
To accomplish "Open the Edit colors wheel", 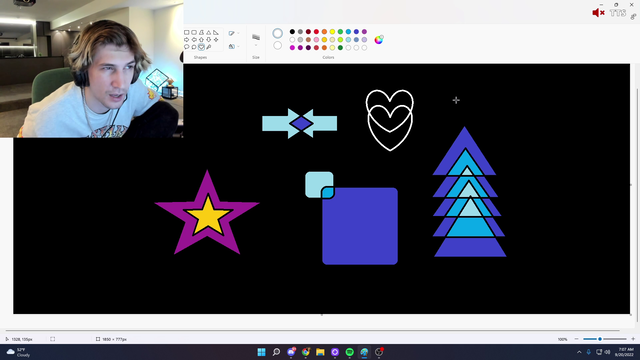I will click(379, 40).
